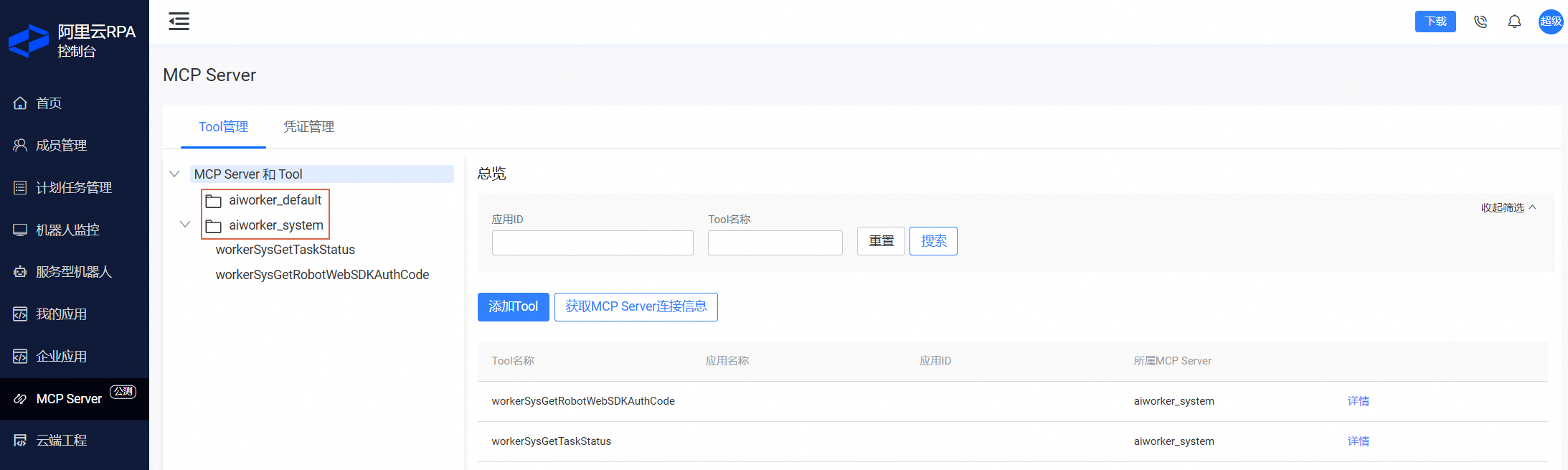Open 详情 for workerSysGetTaskStatus row

point(1359,441)
